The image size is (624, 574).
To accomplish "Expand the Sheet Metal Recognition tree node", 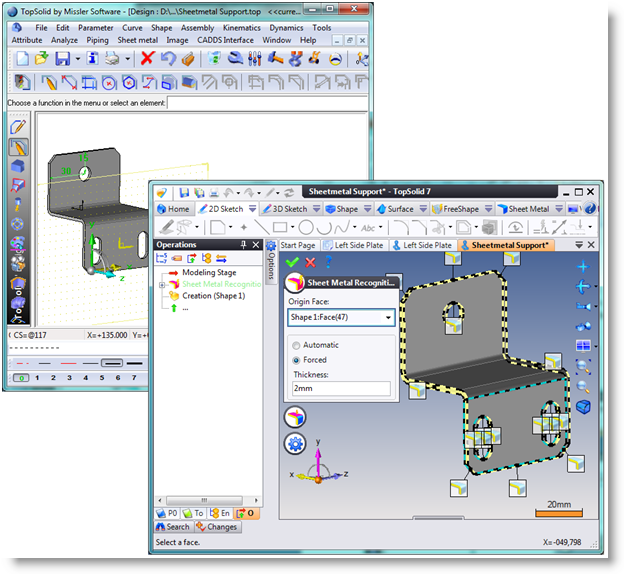I will (162, 285).
